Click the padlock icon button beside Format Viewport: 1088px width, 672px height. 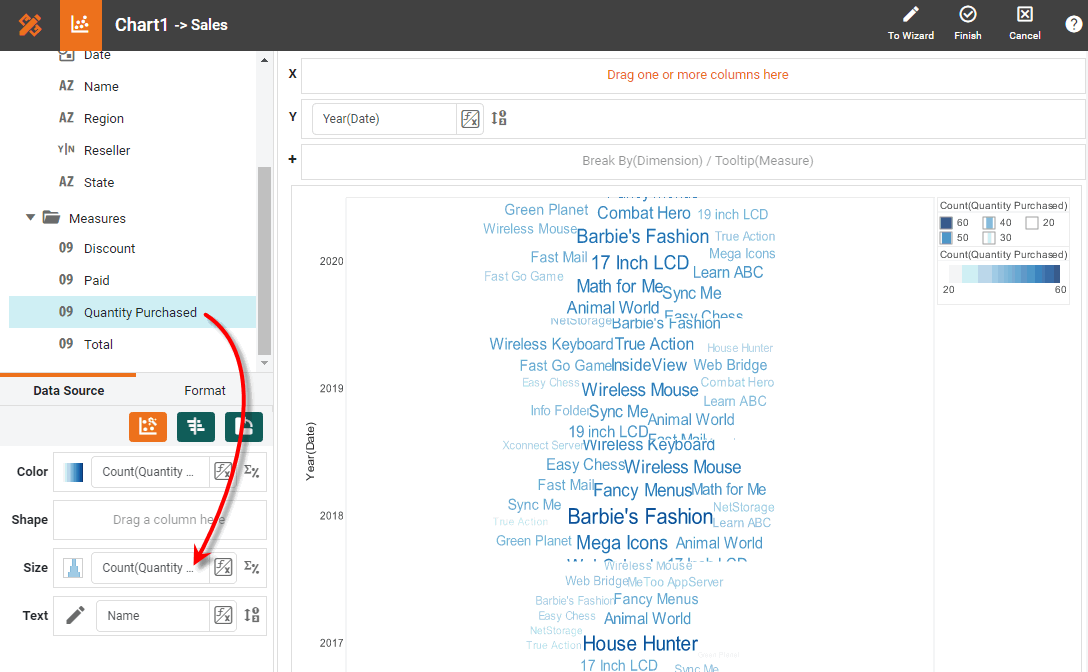pos(244,426)
